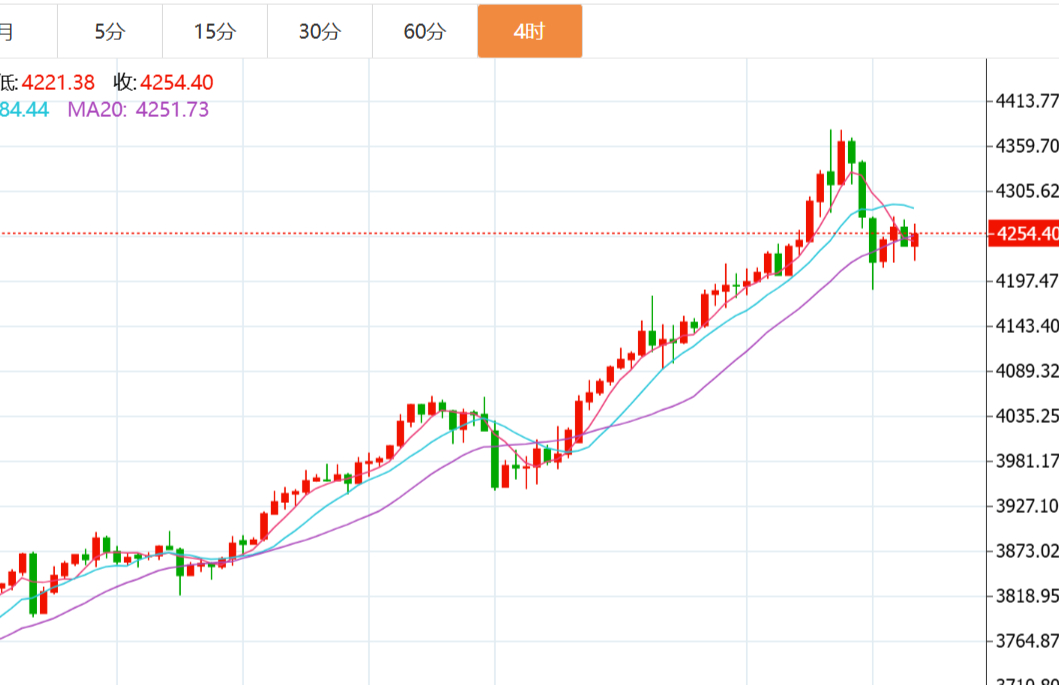Image resolution: width=1059 pixels, height=685 pixels.
Task: Click the 4197.47 price axis label
Action: point(1026,280)
